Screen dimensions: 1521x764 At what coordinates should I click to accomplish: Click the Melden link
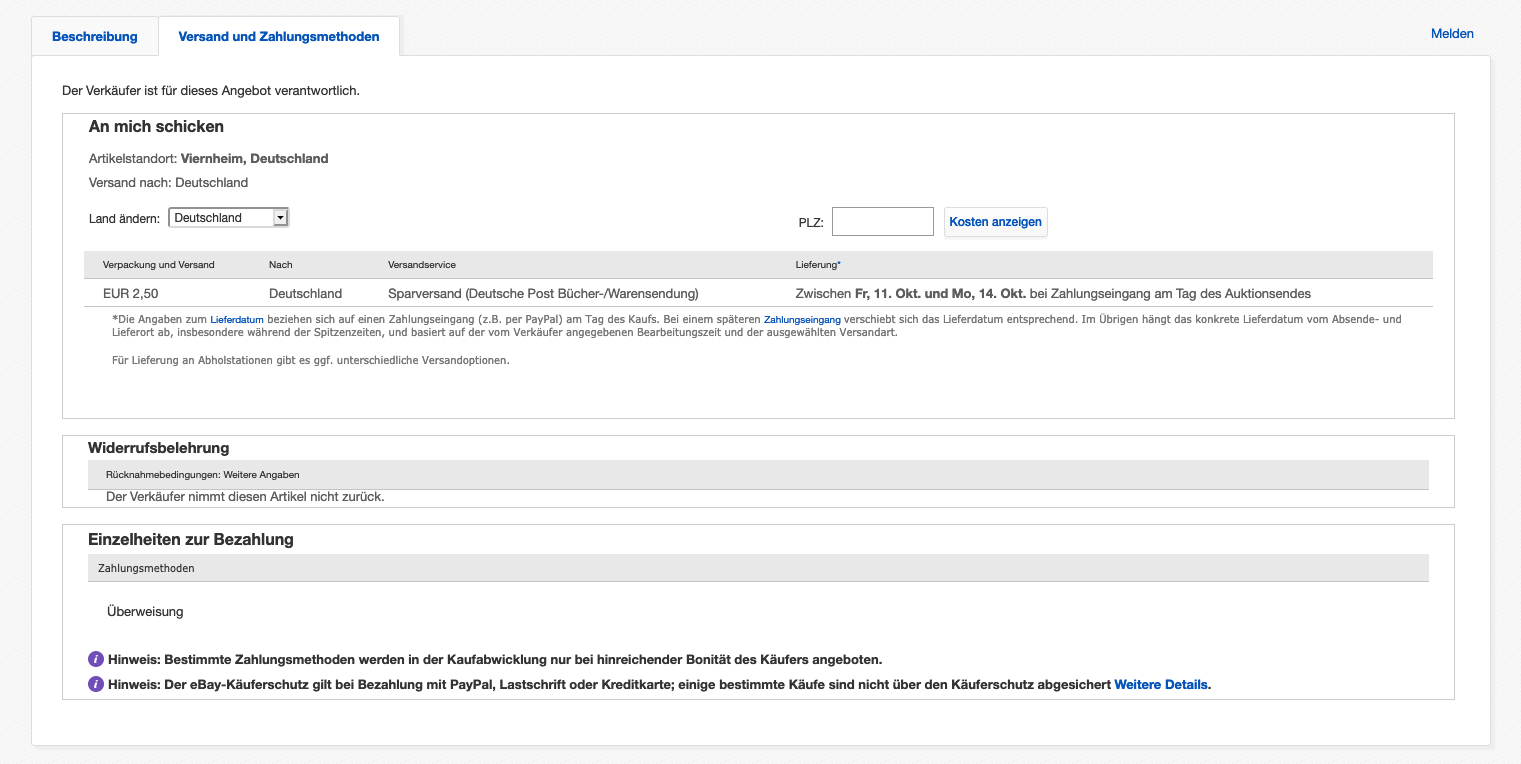1452,34
